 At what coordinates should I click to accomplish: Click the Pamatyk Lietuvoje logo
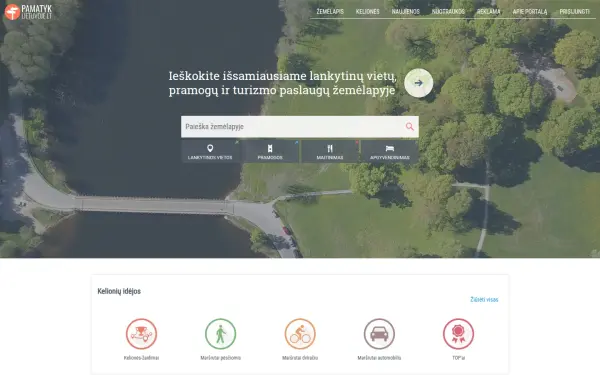[x=28, y=12]
